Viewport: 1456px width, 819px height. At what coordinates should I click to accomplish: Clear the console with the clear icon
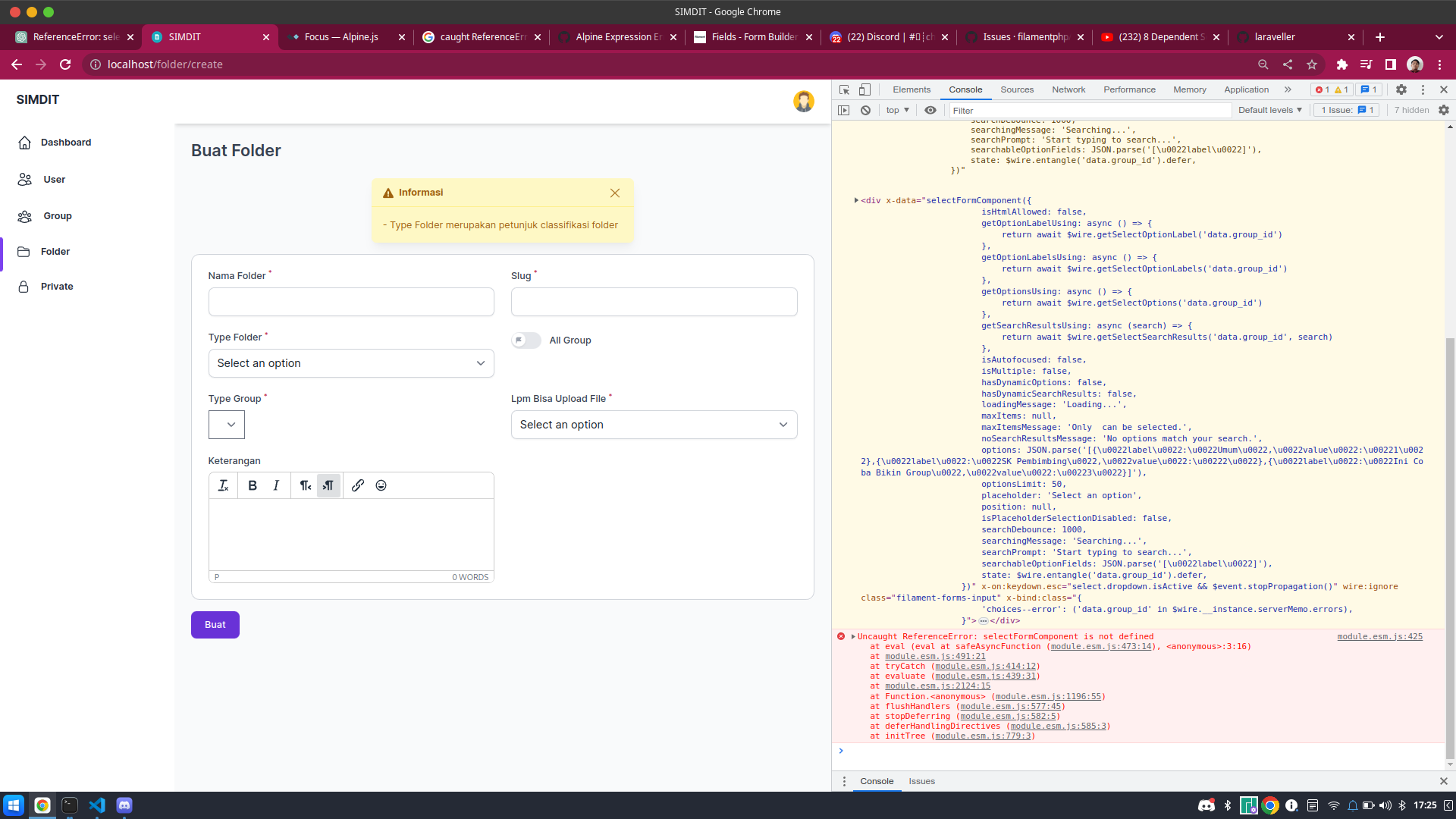point(865,110)
